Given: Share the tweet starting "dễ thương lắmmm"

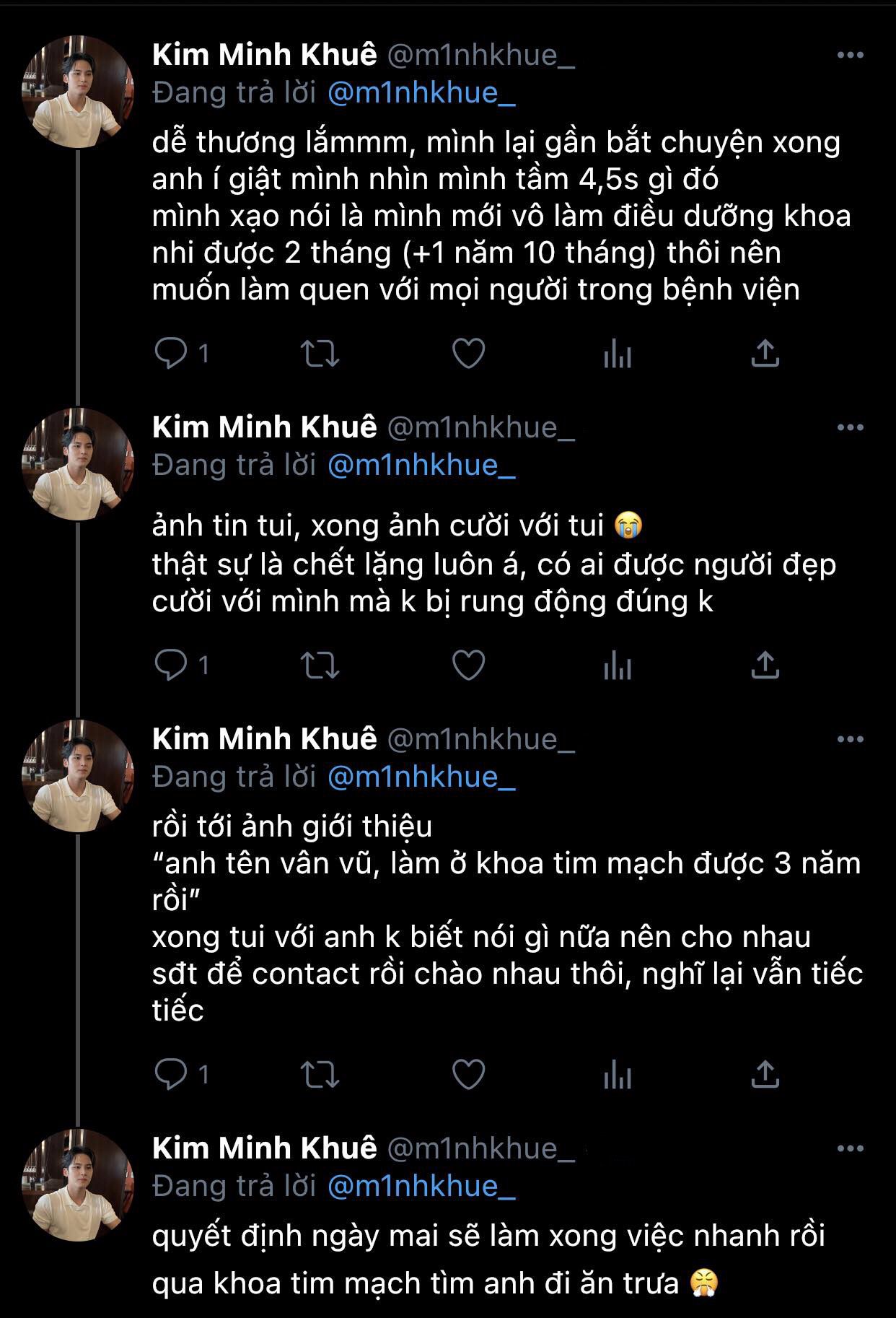Looking at the screenshot, I should (765, 353).
